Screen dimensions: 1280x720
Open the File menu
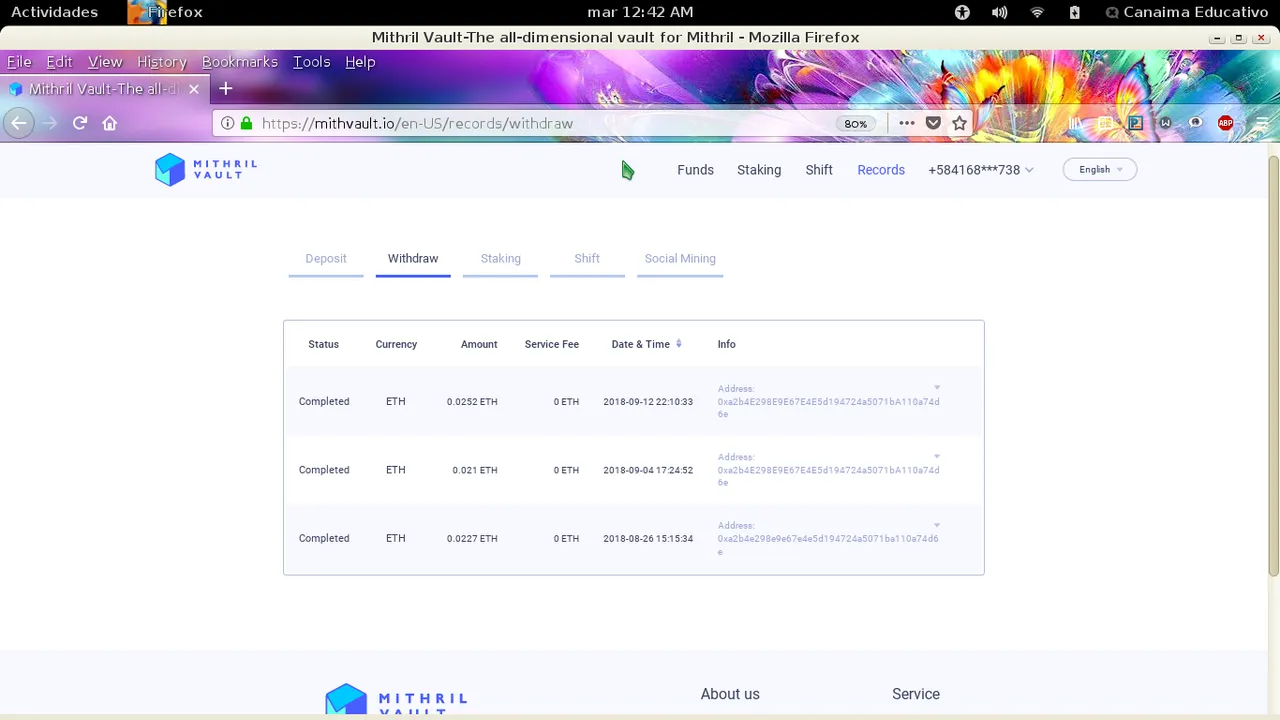click(x=19, y=62)
